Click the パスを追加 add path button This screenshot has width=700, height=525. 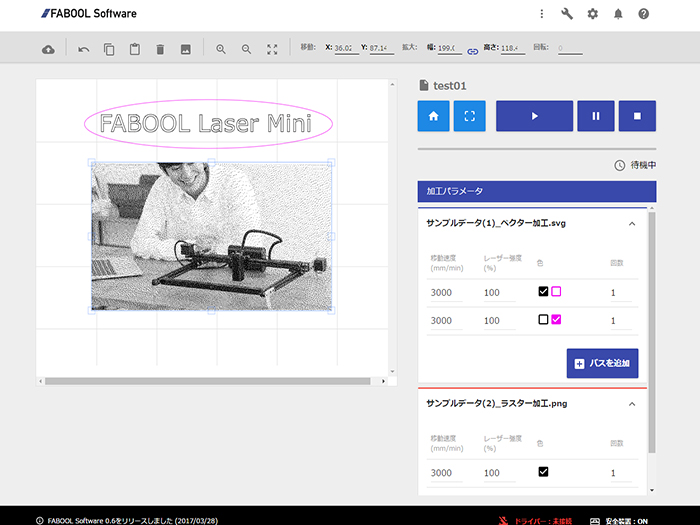click(602, 363)
